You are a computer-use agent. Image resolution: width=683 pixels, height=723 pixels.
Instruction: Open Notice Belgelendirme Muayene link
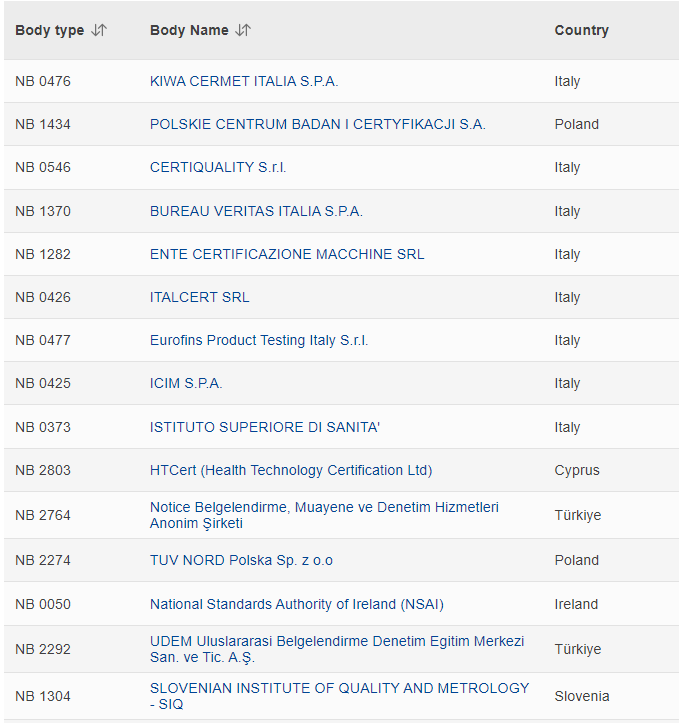pos(324,515)
